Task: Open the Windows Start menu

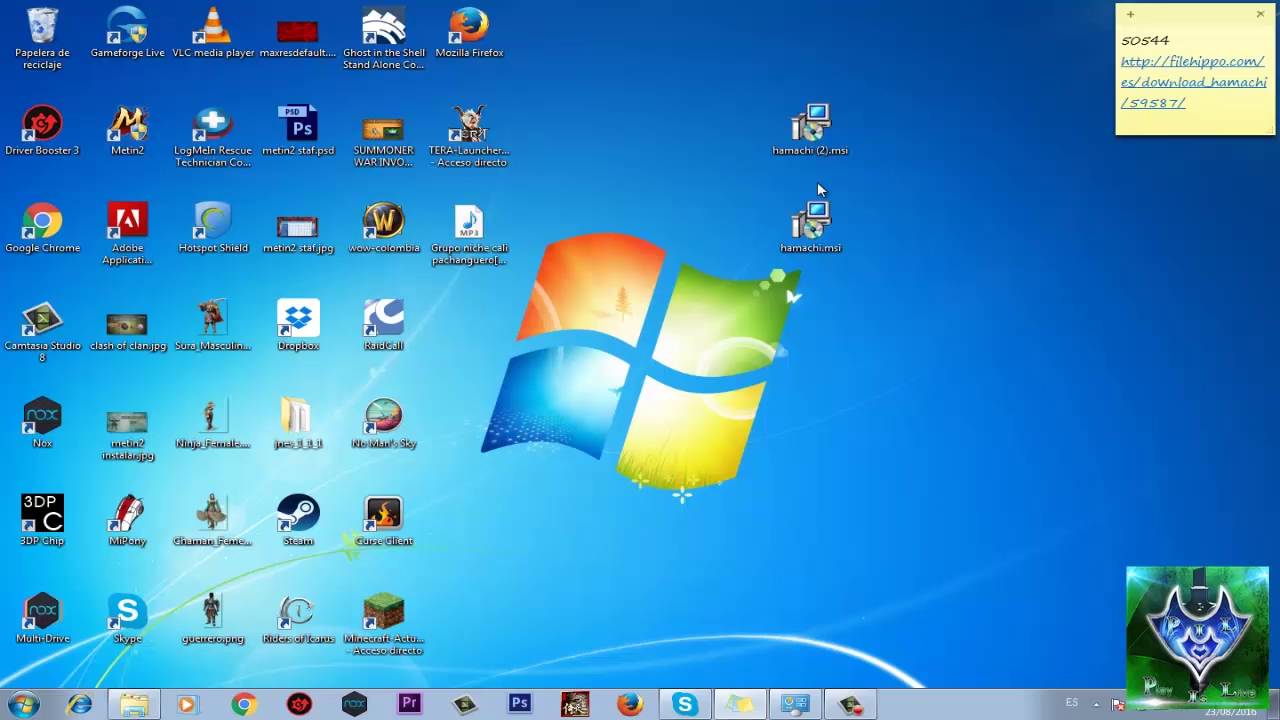Action: coord(22,704)
